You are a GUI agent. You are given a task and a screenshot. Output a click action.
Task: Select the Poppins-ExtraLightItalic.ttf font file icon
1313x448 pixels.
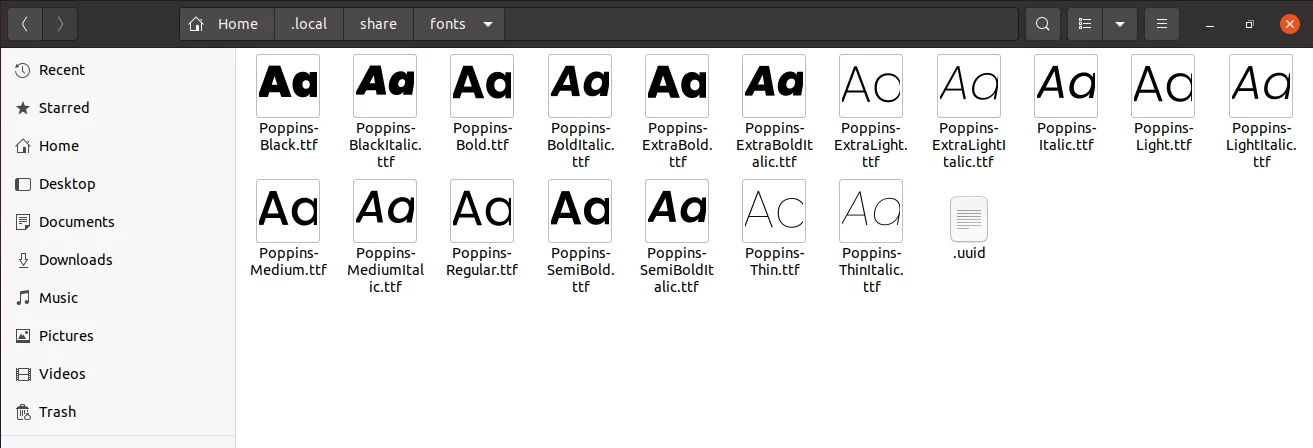pyautogui.click(x=969, y=86)
